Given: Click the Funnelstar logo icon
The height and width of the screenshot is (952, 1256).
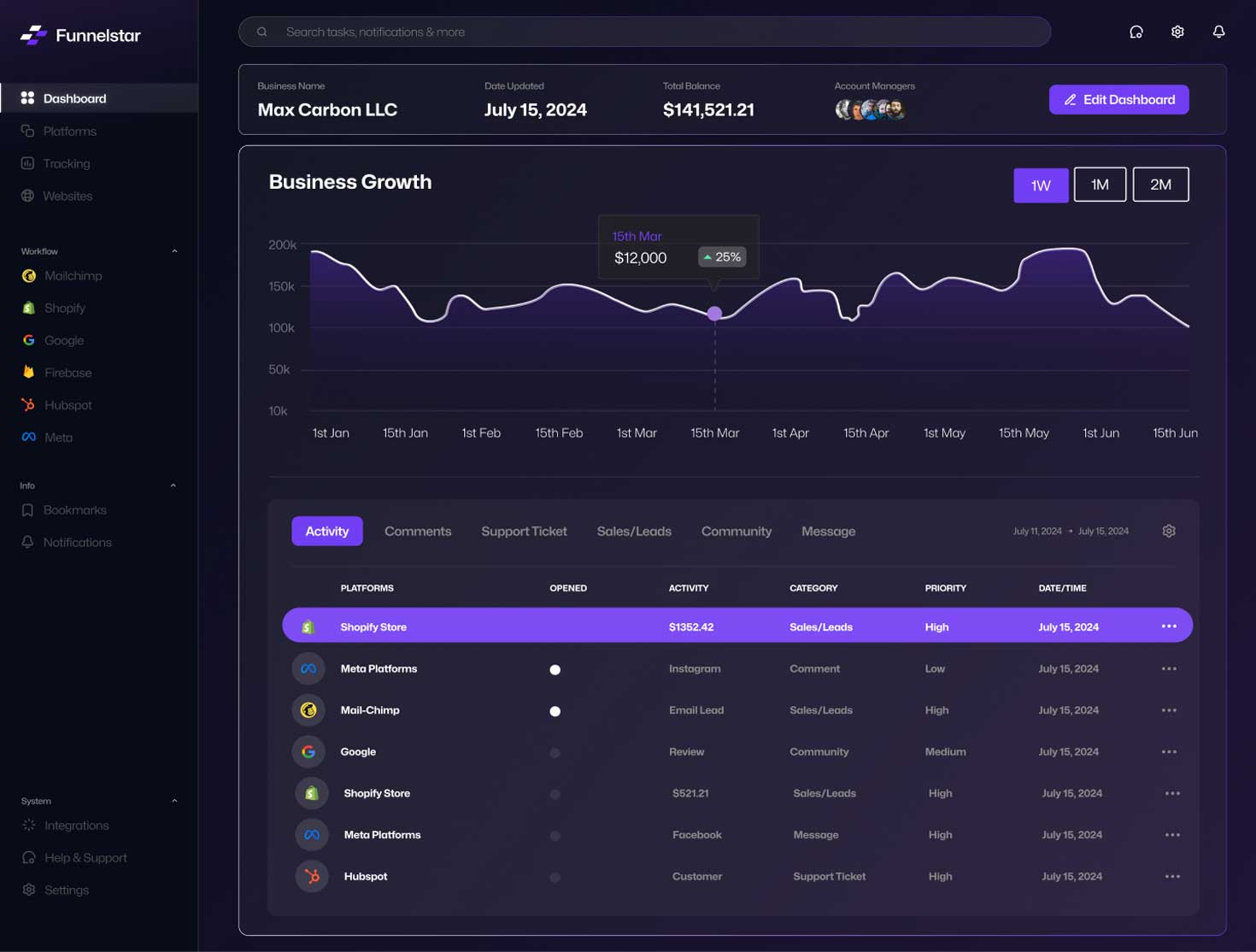Looking at the screenshot, I should (x=33, y=35).
